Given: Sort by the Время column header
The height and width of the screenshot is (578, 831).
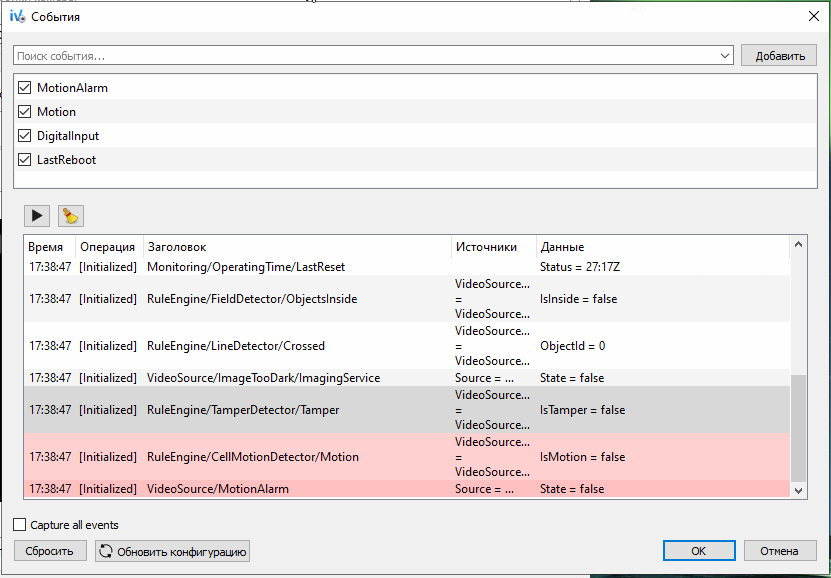Looking at the screenshot, I should tap(50, 247).
